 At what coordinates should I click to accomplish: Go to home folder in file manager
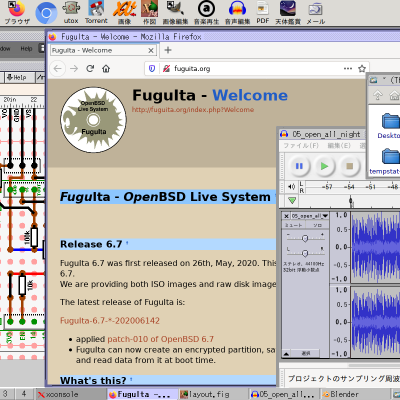pyautogui.click(x=394, y=96)
